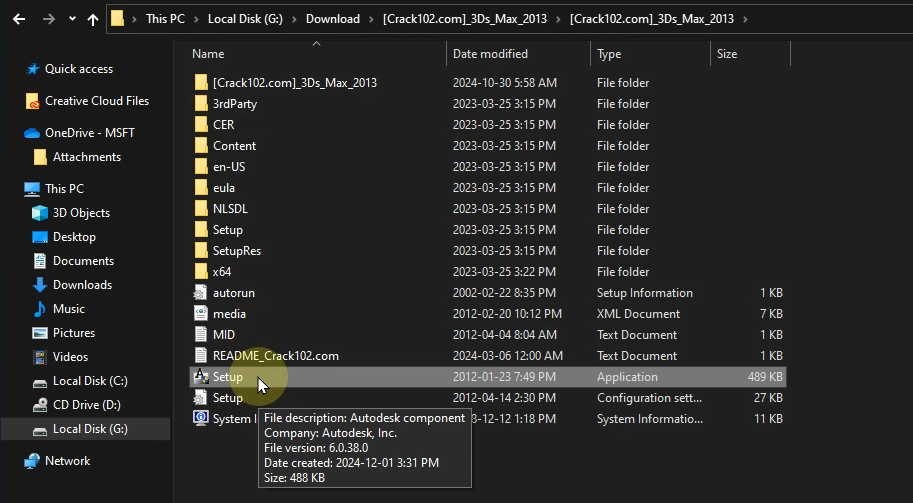Expand the chevron after This PC breadcrumb
Image resolution: width=913 pixels, height=503 pixels.
tap(196, 19)
